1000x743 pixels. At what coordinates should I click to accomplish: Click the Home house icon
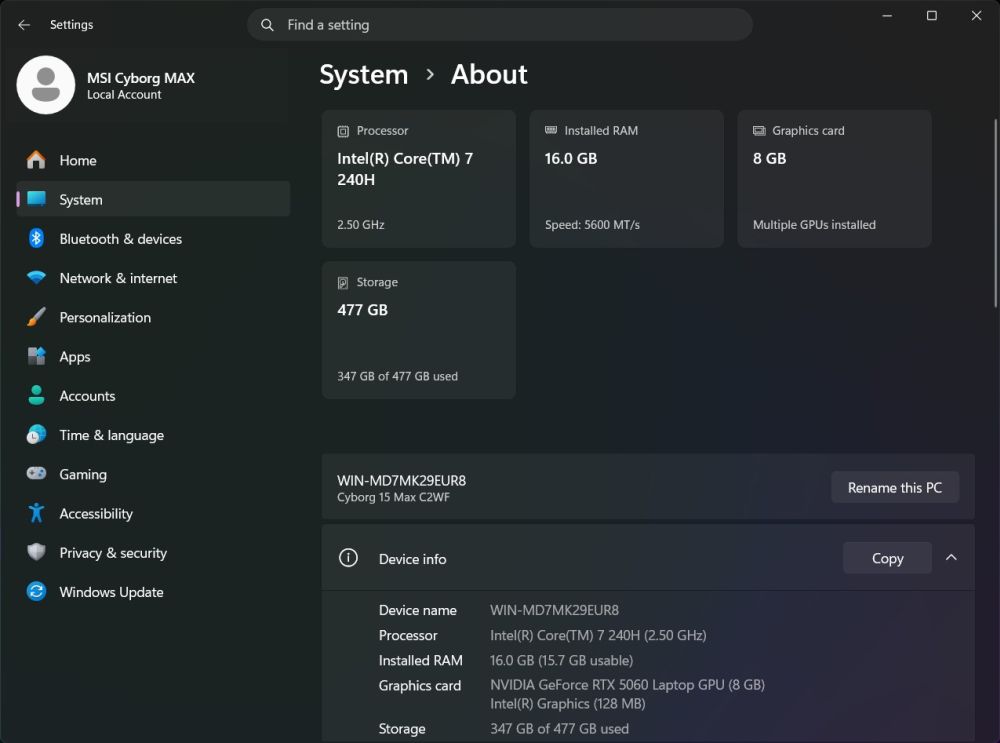(x=36, y=160)
